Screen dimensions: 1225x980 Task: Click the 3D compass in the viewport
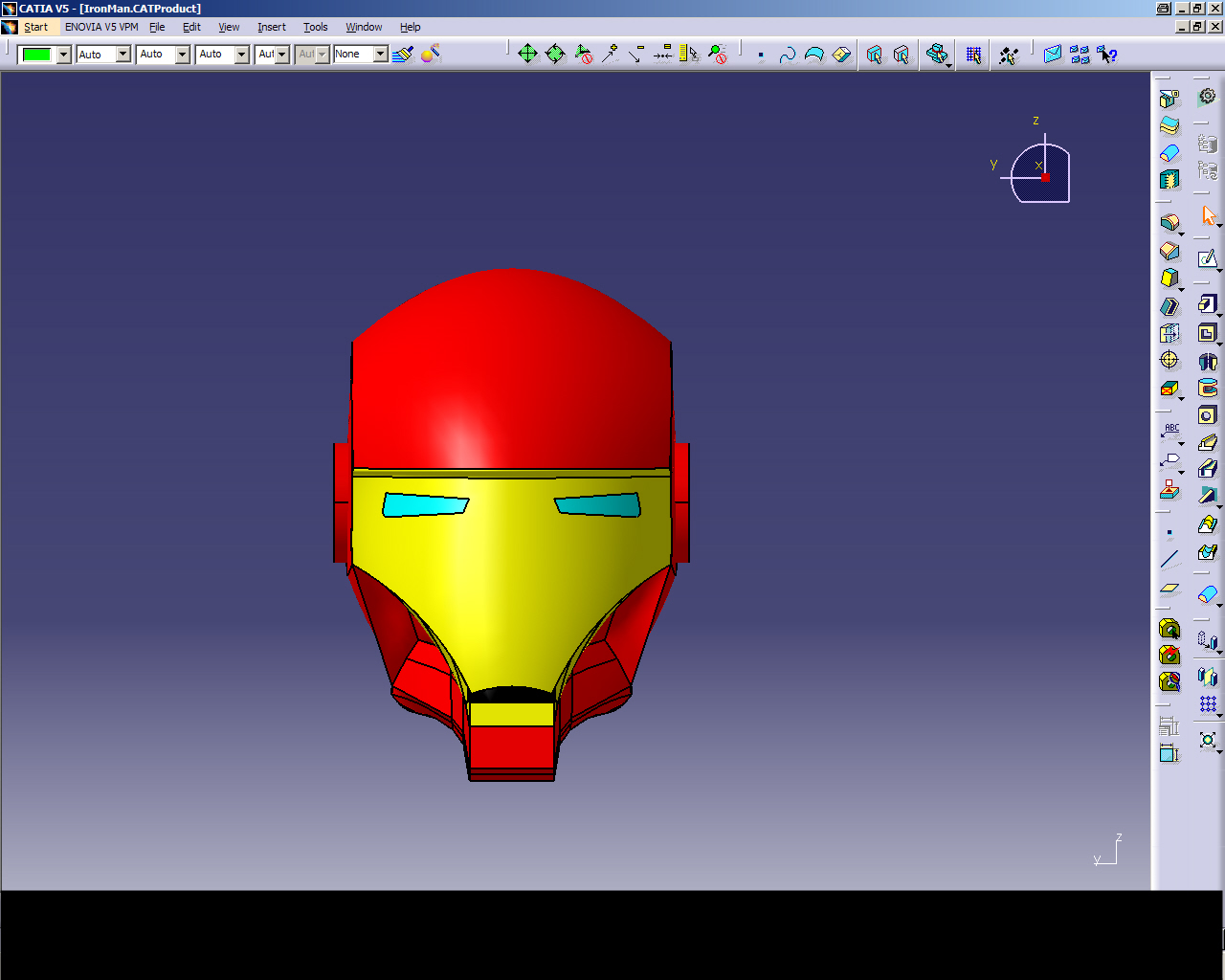tap(1041, 172)
